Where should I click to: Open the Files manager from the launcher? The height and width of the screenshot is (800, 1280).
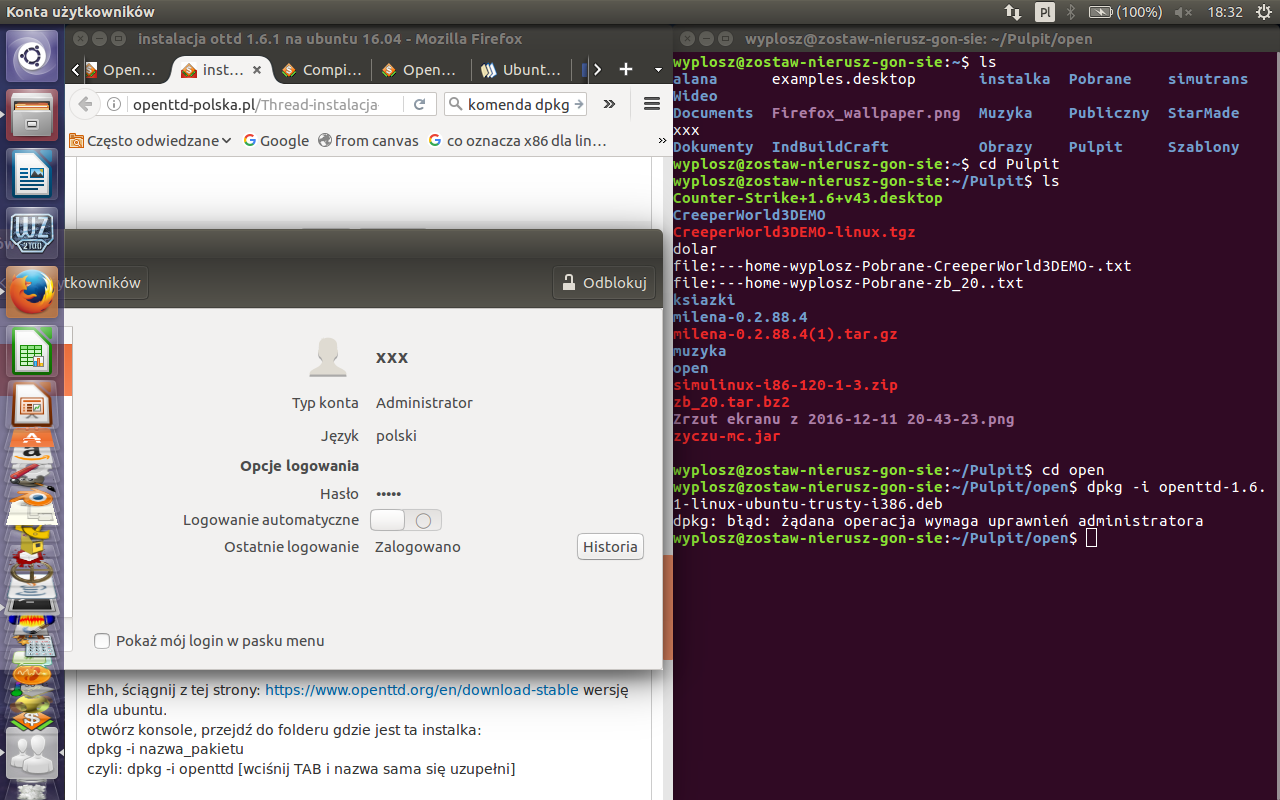tap(32, 115)
